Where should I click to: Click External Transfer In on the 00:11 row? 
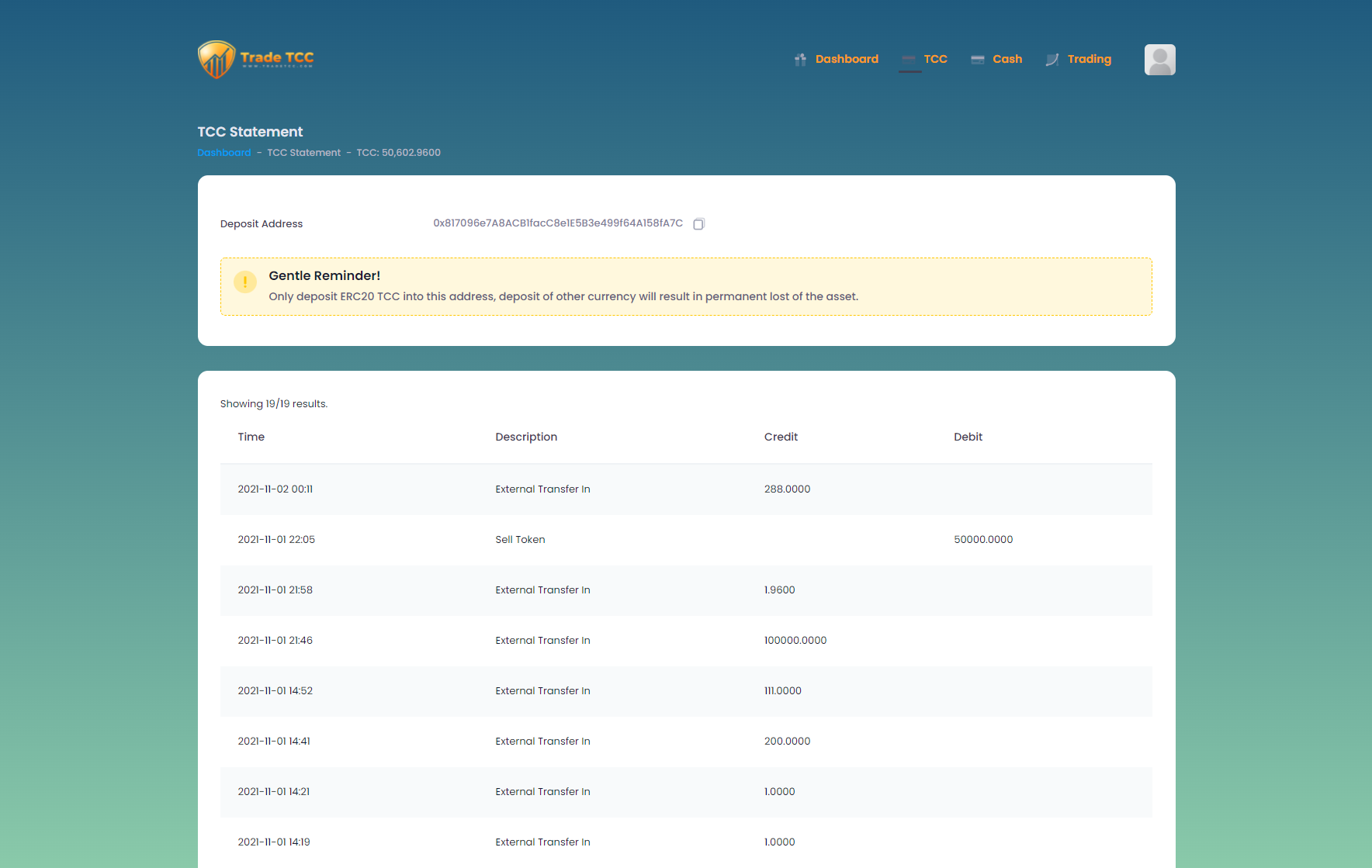[542, 489]
